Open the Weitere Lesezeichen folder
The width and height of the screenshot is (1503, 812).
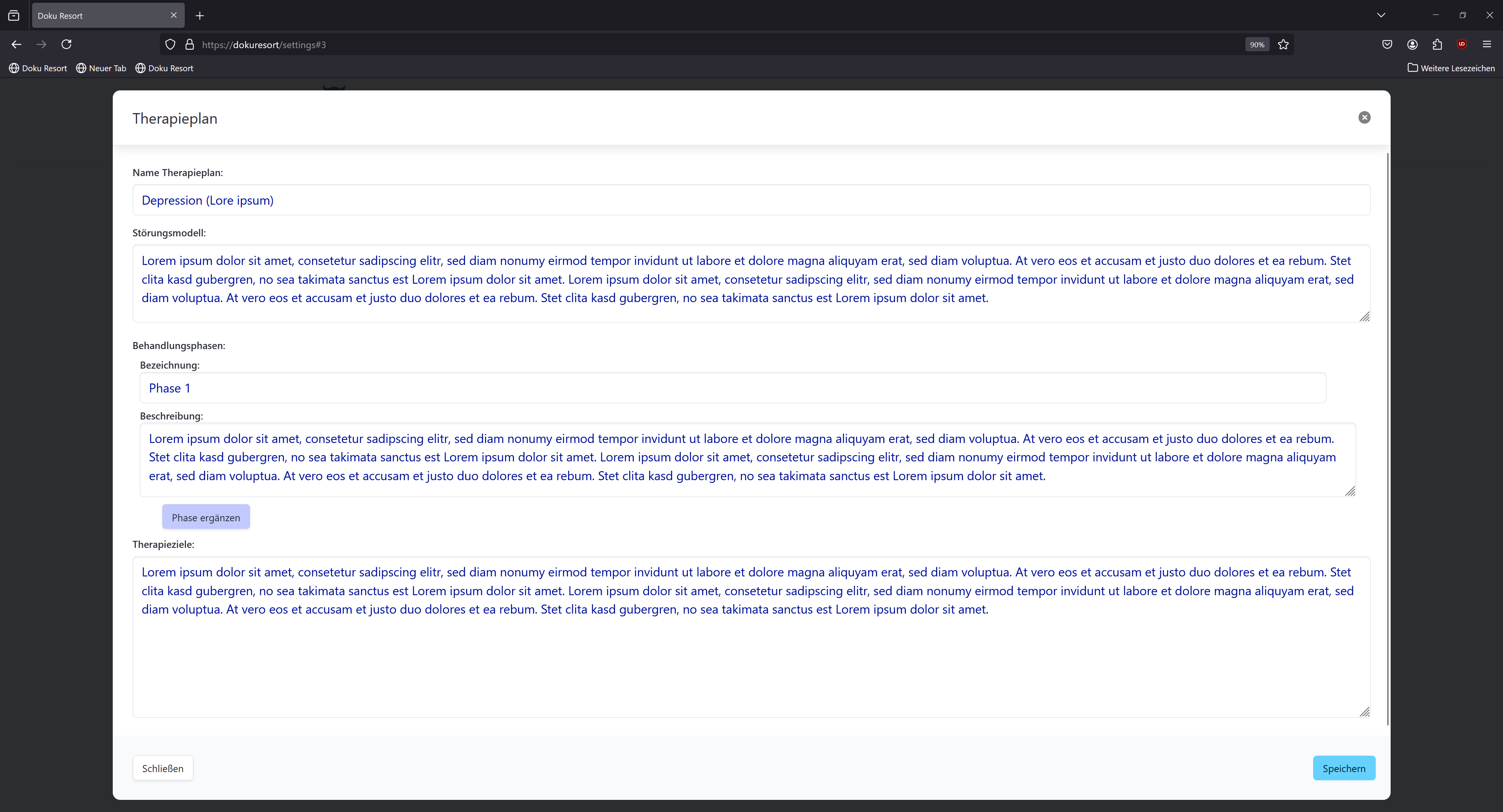tap(1451, 68)
